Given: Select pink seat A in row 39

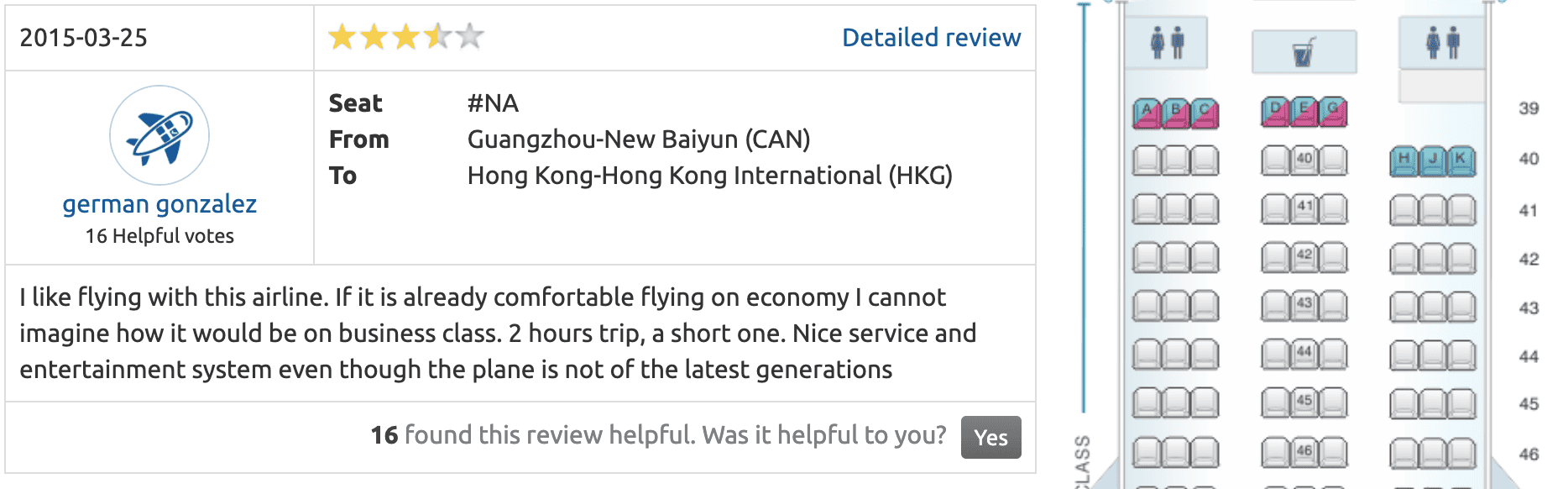Looking at the screenshot, I should pos(1147,113).
